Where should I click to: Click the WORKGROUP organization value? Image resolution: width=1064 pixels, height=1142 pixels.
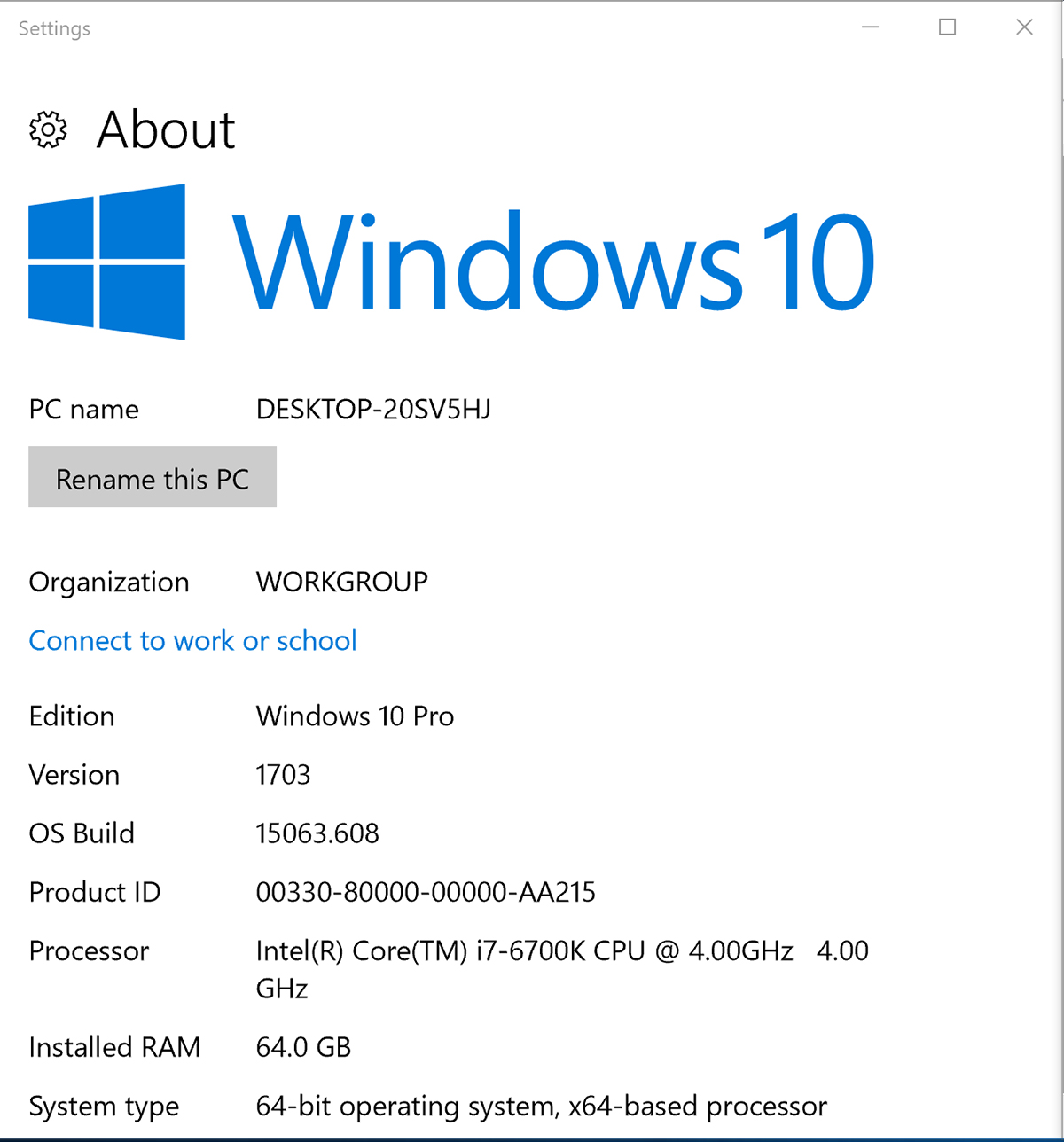(341, 582)
